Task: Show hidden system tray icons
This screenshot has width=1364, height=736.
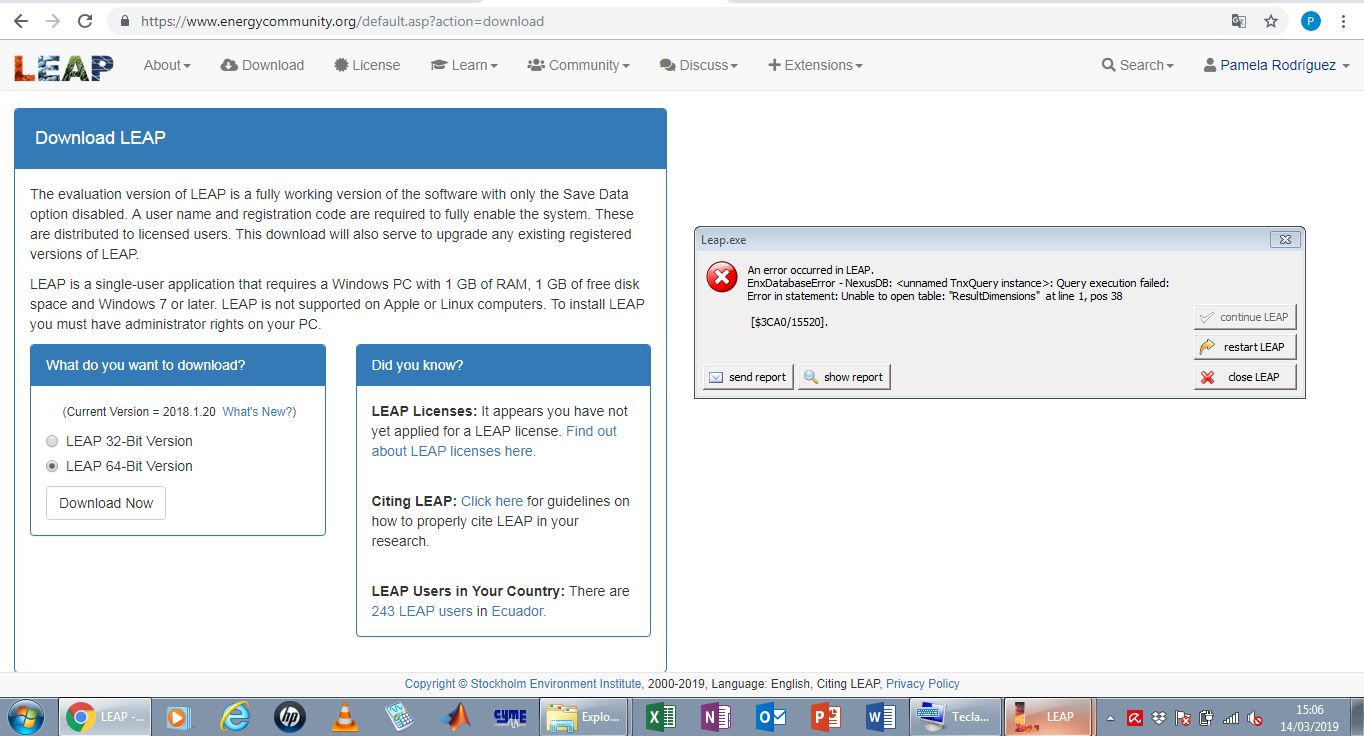Action: point(1110,718)
